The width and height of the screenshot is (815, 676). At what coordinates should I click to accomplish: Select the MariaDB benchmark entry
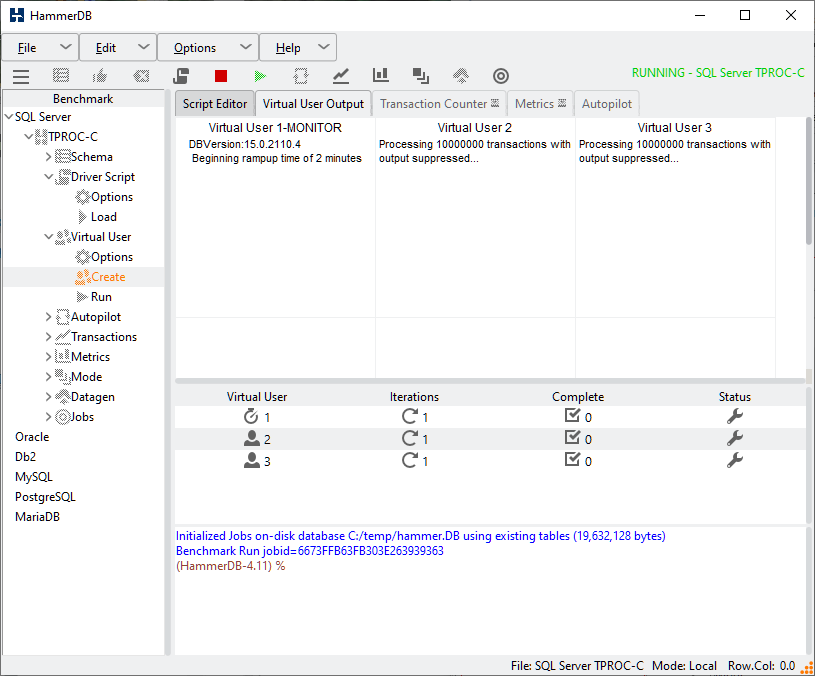tap(37, 517)
